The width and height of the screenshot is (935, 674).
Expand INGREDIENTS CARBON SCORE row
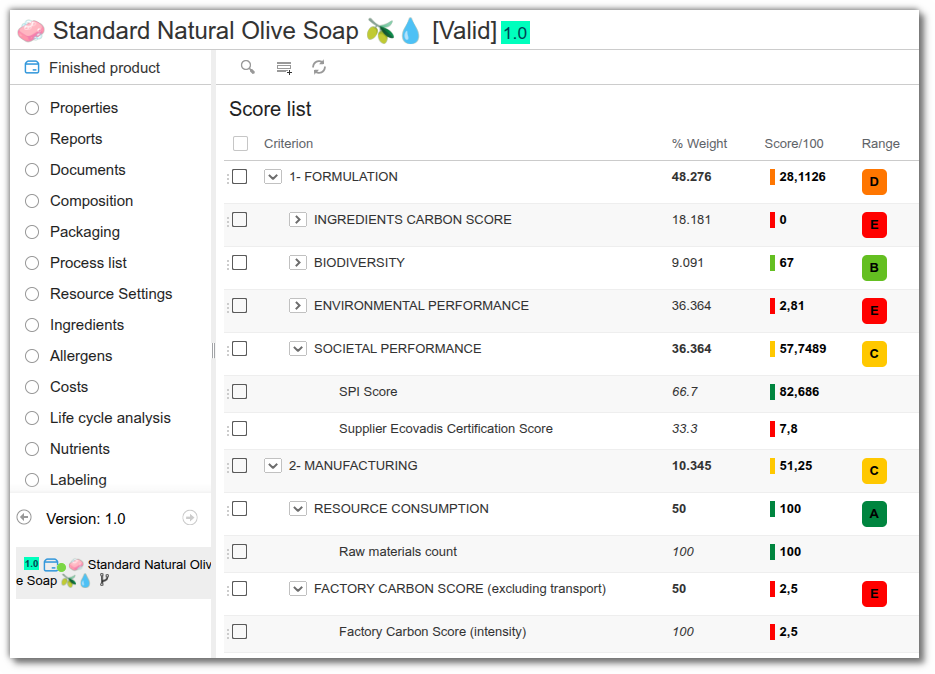(298, 219)
